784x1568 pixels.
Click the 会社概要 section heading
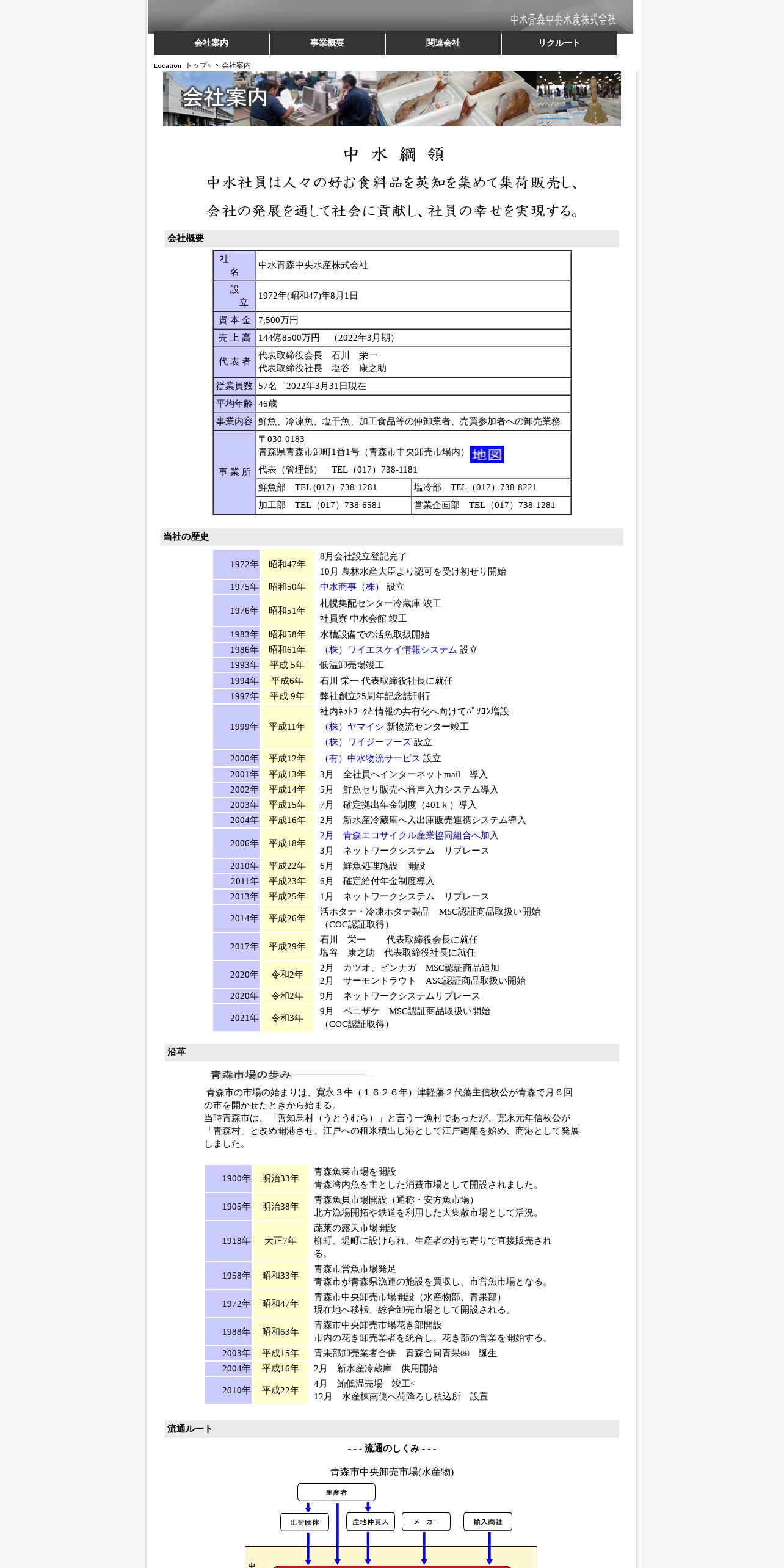pos(186,238)
